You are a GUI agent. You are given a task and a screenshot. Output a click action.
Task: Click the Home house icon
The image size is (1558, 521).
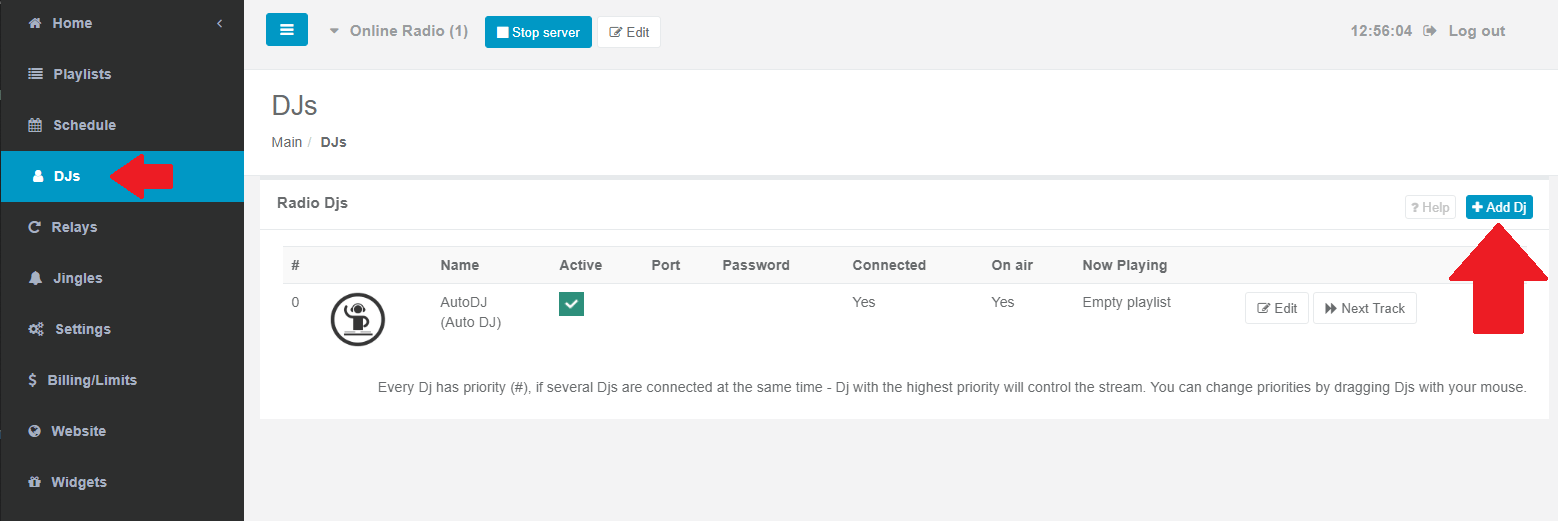coord(35,23)
